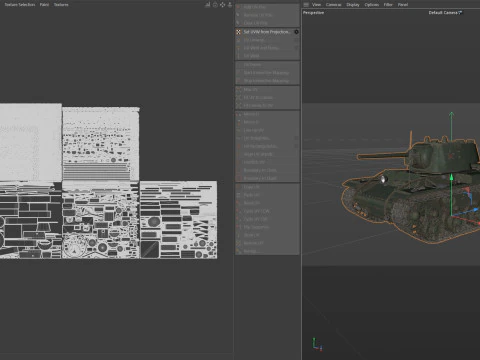Screen dimensions: 480x360
Task: Open settings gear beside UV Rectangularize
Action: tap(296, 146)
